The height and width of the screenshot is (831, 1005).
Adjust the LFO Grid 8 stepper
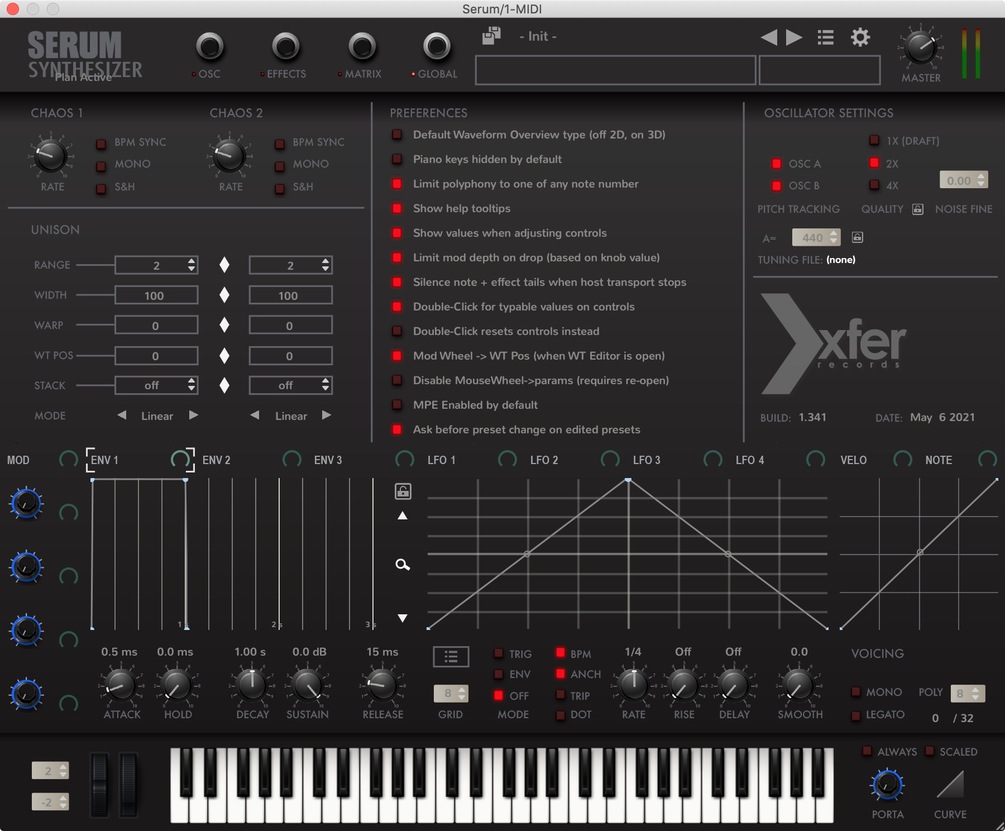462,693
